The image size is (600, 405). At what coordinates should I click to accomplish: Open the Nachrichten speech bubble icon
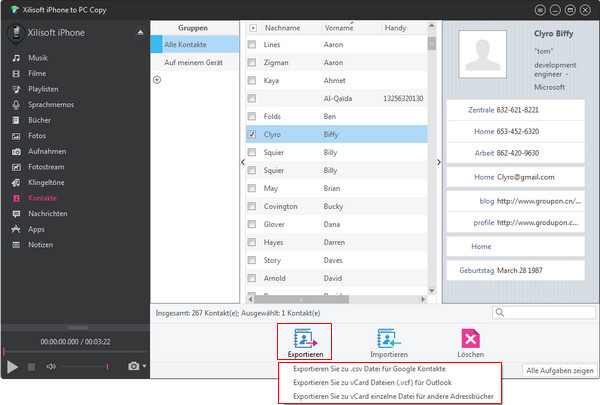(16, 214)
